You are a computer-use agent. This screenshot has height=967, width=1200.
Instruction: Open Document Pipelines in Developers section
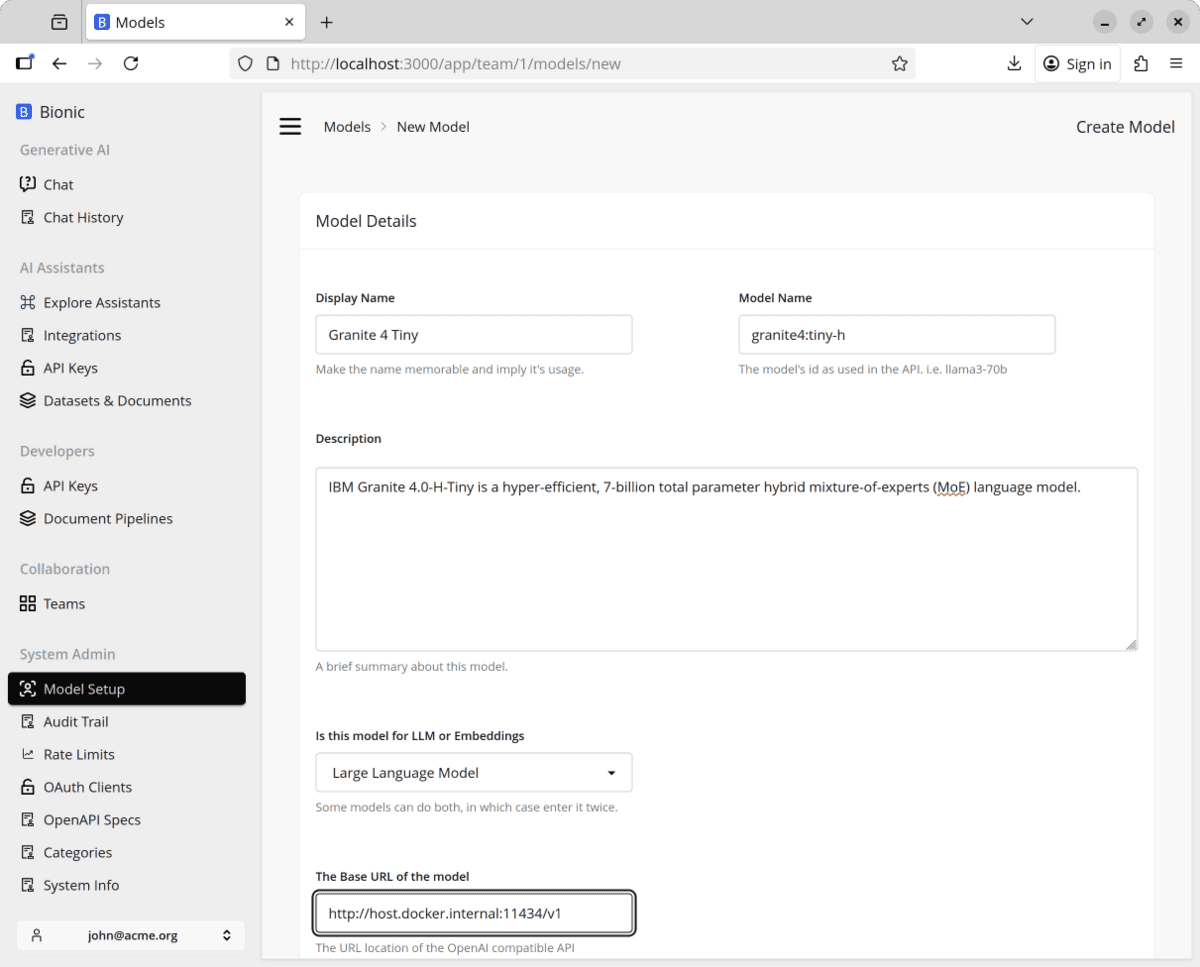pos(108,519)
